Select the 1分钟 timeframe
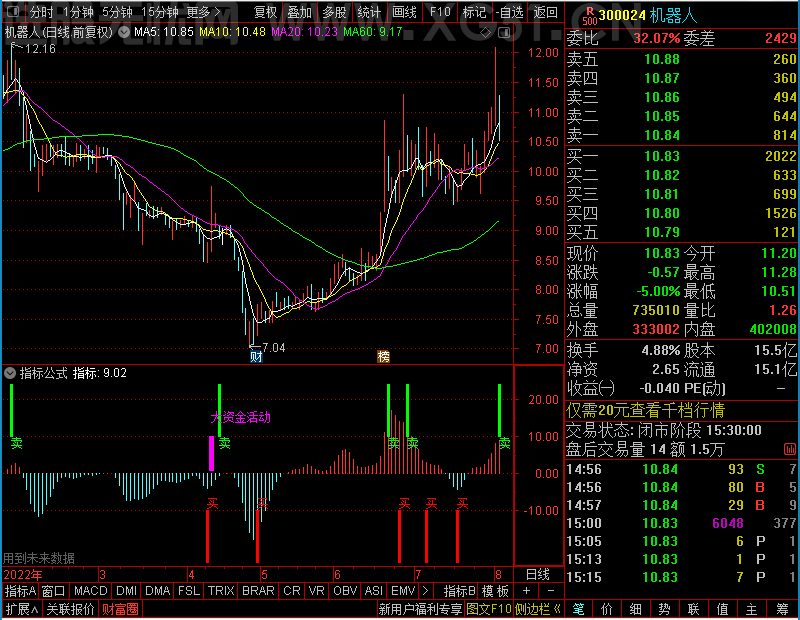 click(78, 12)
